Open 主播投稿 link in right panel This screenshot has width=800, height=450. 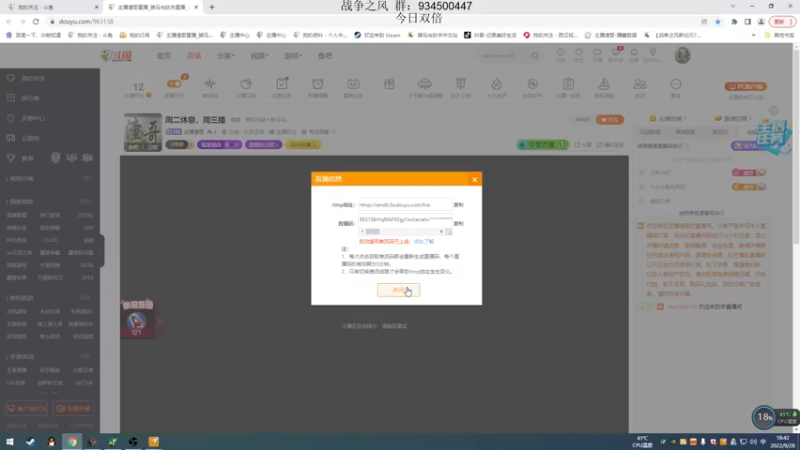[668, 118]
